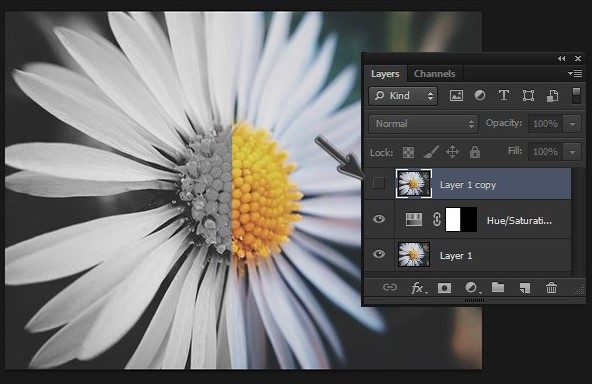Delete layer with the trash icon
Image resolution: width=592 pixels, height=384 pixels.
pos(551,288)
